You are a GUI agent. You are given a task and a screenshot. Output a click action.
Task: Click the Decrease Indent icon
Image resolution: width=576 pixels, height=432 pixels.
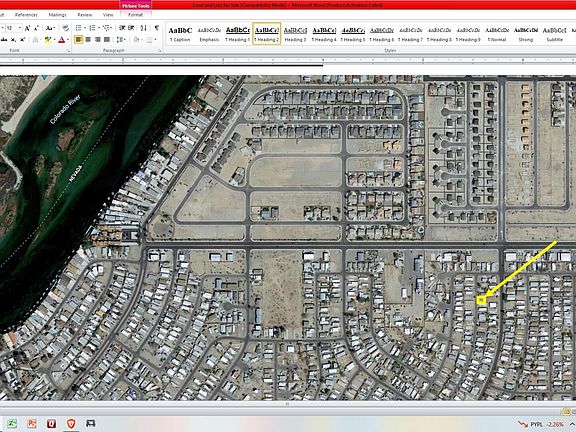click(122, 28)
